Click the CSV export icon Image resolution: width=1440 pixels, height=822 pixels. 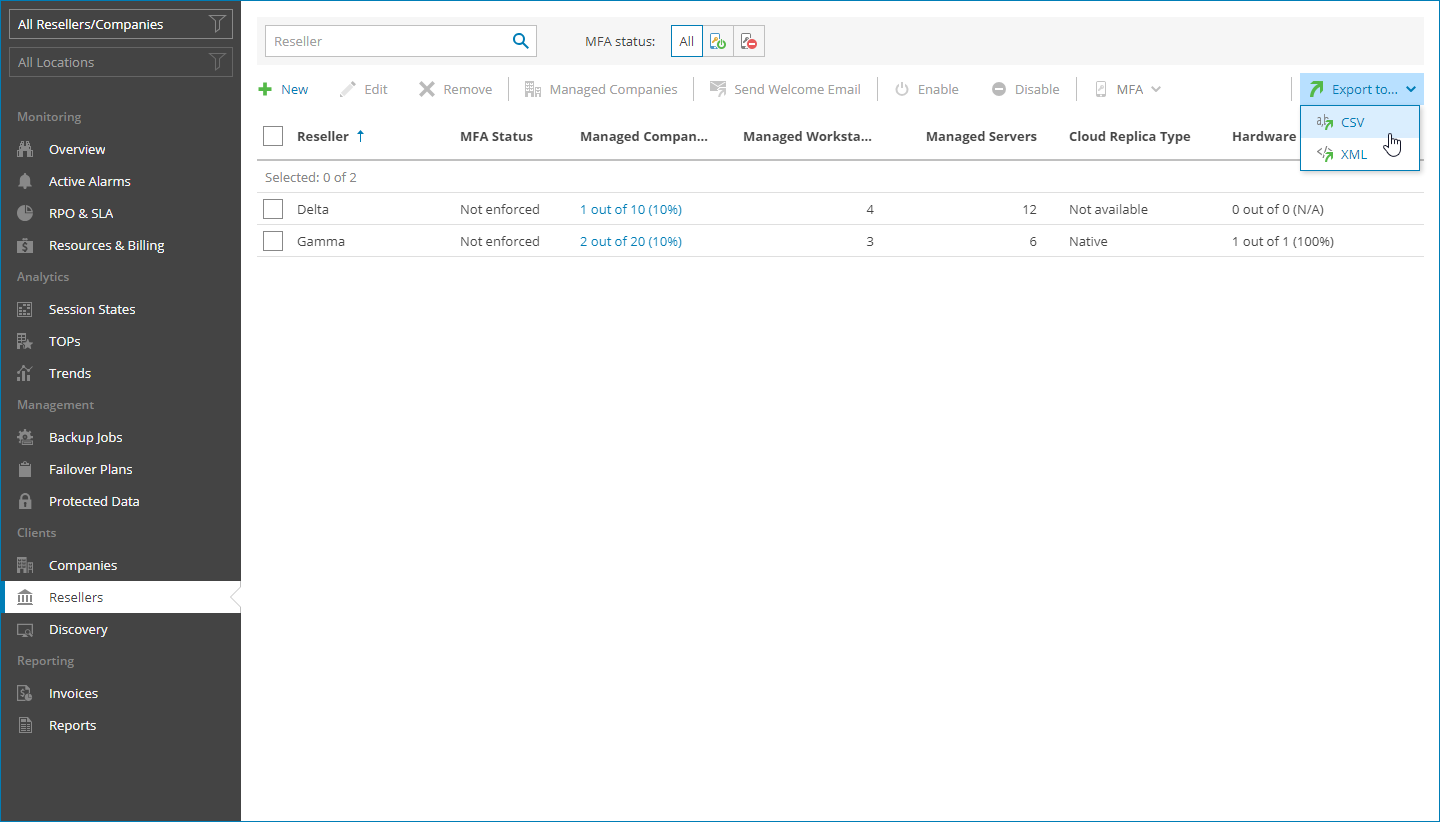(x=1325, y=122)
